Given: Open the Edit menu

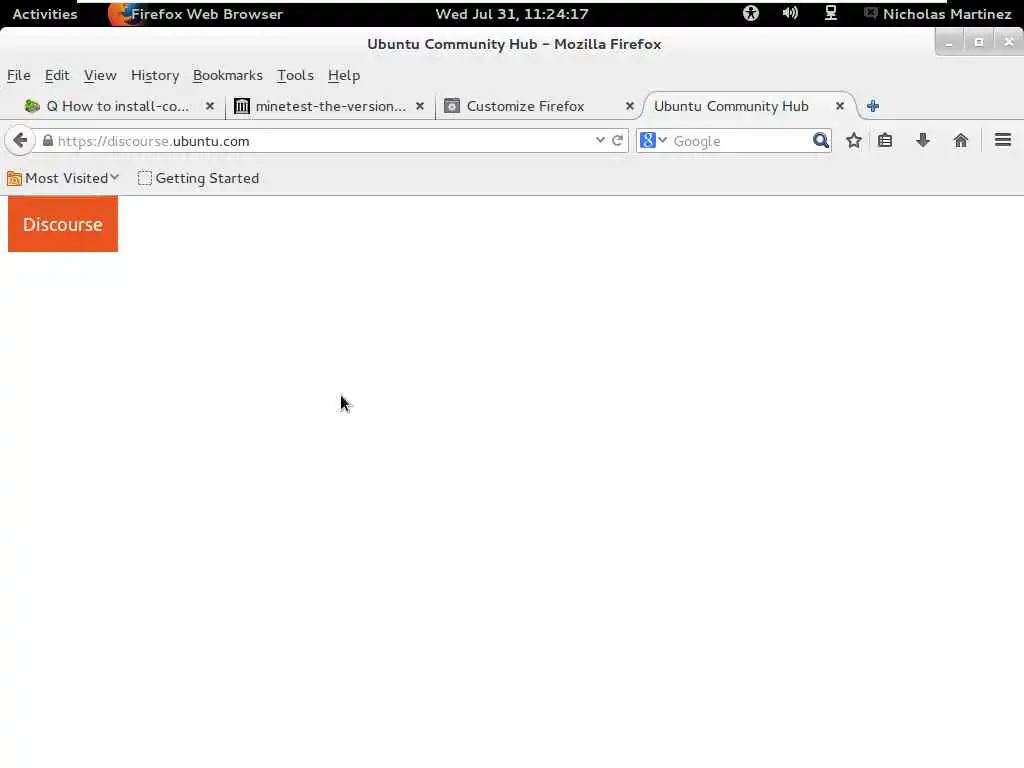Looking at the screenshot, I should click(x=57, y=75).
